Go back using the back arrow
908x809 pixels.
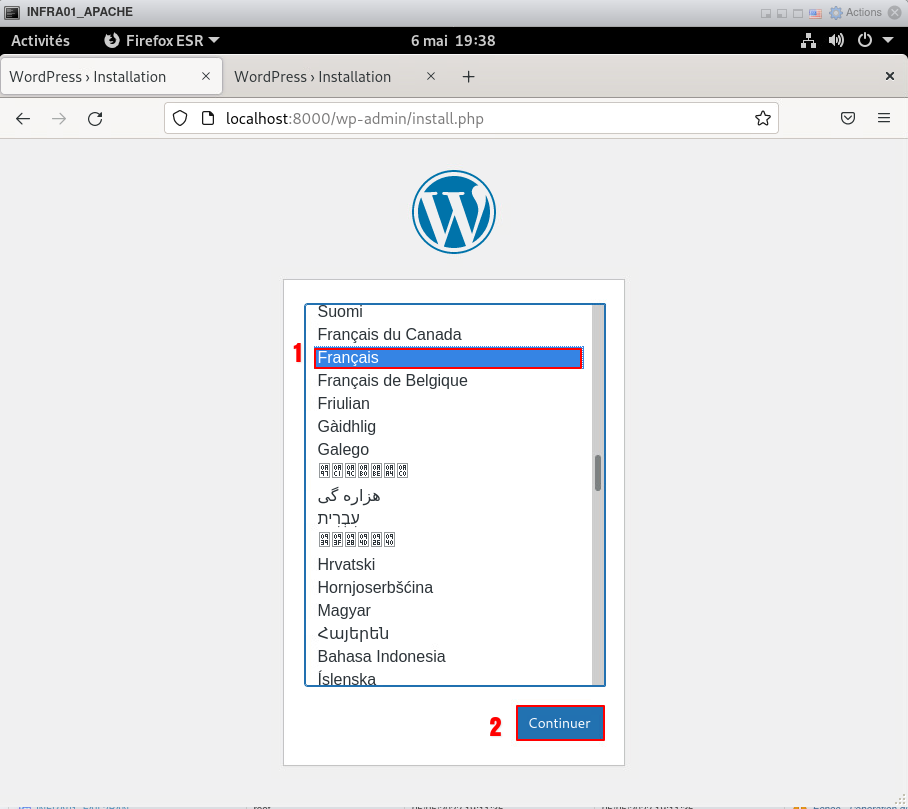(23, 118)
